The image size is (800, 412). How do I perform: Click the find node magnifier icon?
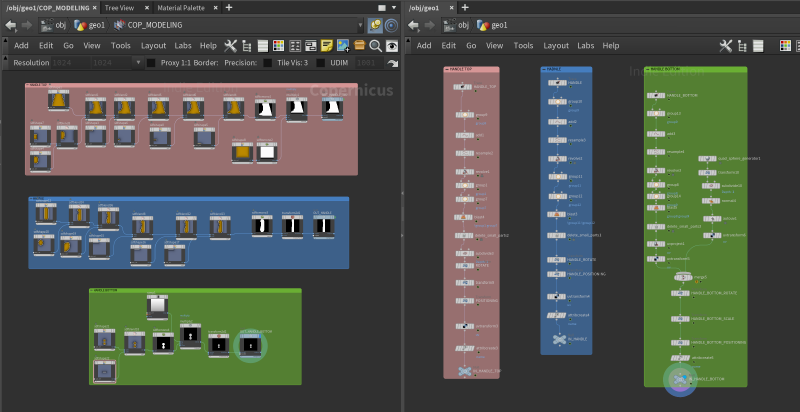coord(375,45)
